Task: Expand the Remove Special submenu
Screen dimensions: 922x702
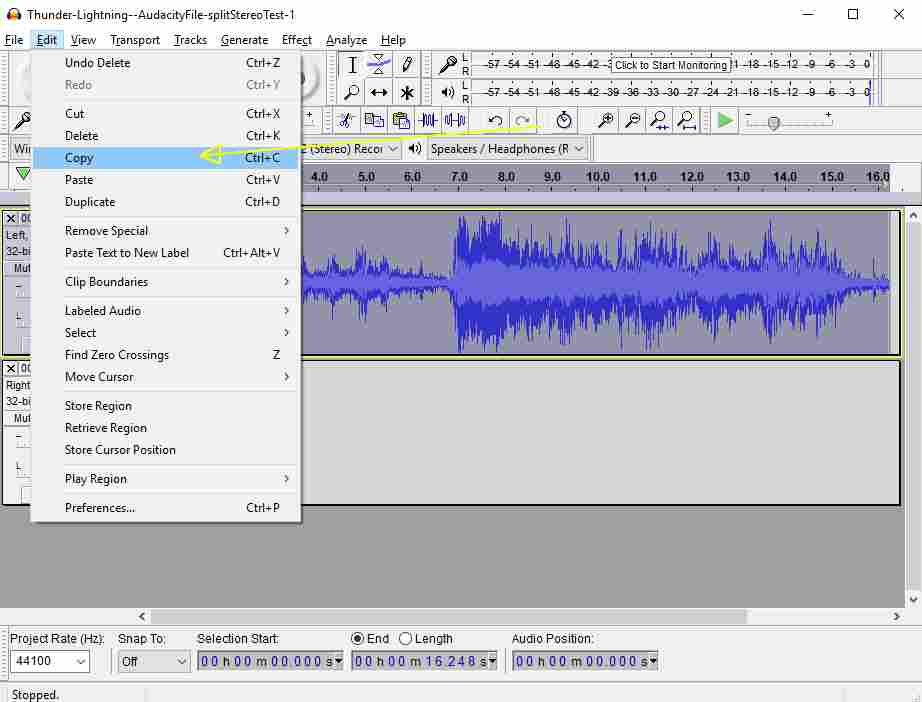Action: pyautogui.click(x=106, y=231)
